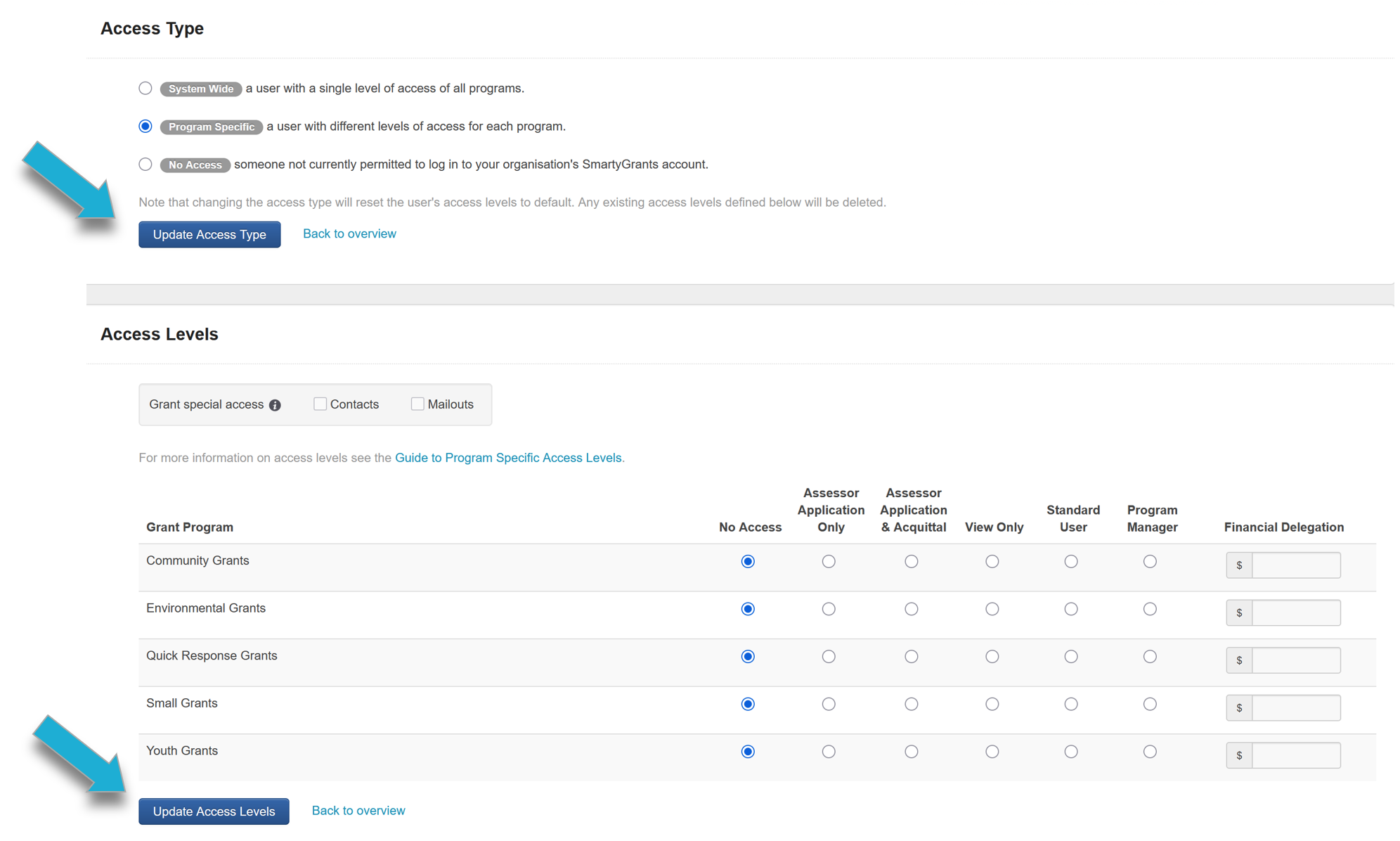Click Back to overview under Access Type
This screenshot has height=841, width=1400.
pyautogui.click(x=349, y=233)
